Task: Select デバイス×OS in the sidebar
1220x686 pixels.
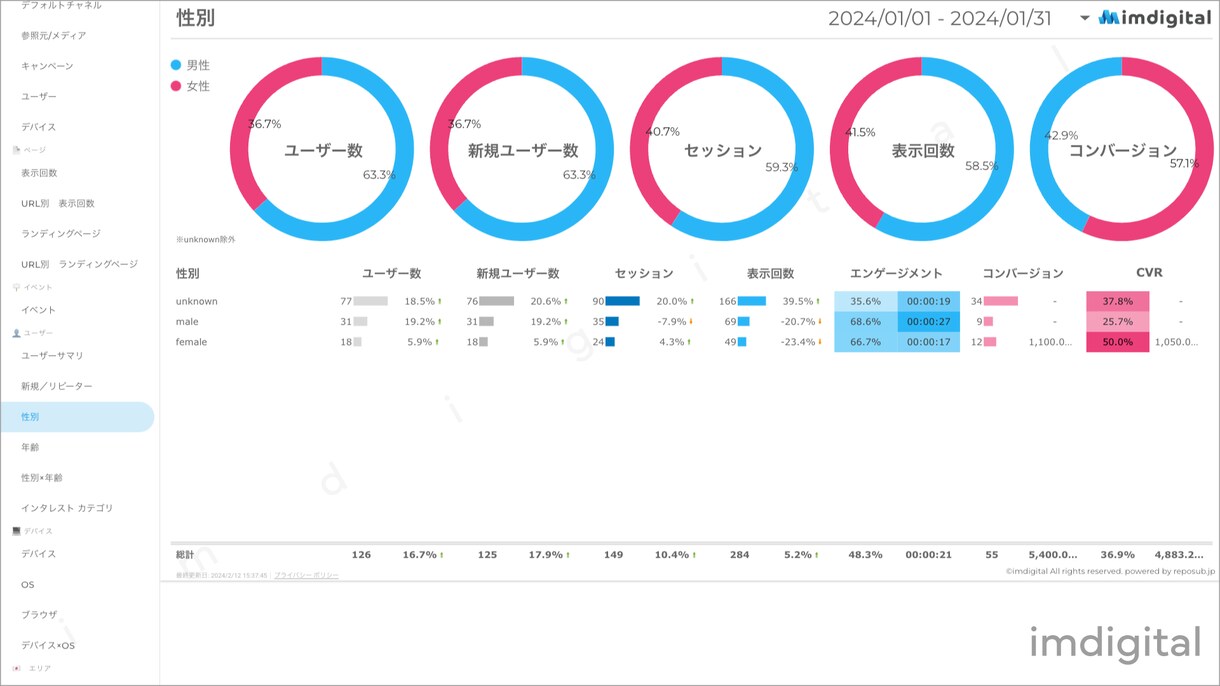Action: pyautogui.click(x=48, y=645)
